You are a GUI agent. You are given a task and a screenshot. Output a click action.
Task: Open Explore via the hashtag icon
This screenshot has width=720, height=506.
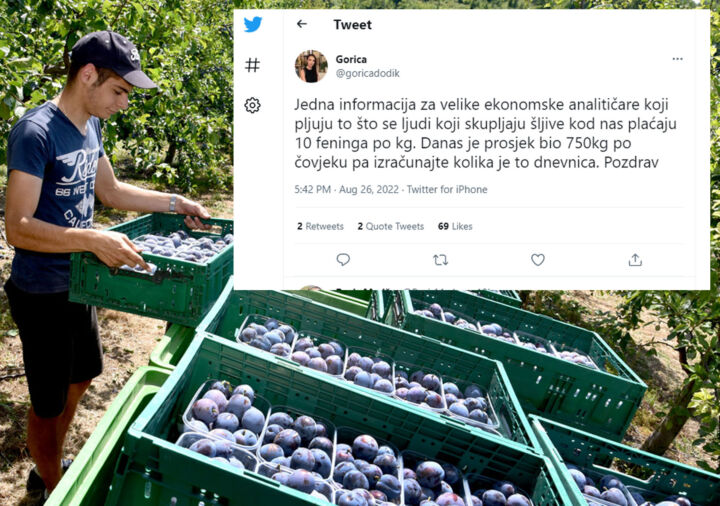[252, 65]
